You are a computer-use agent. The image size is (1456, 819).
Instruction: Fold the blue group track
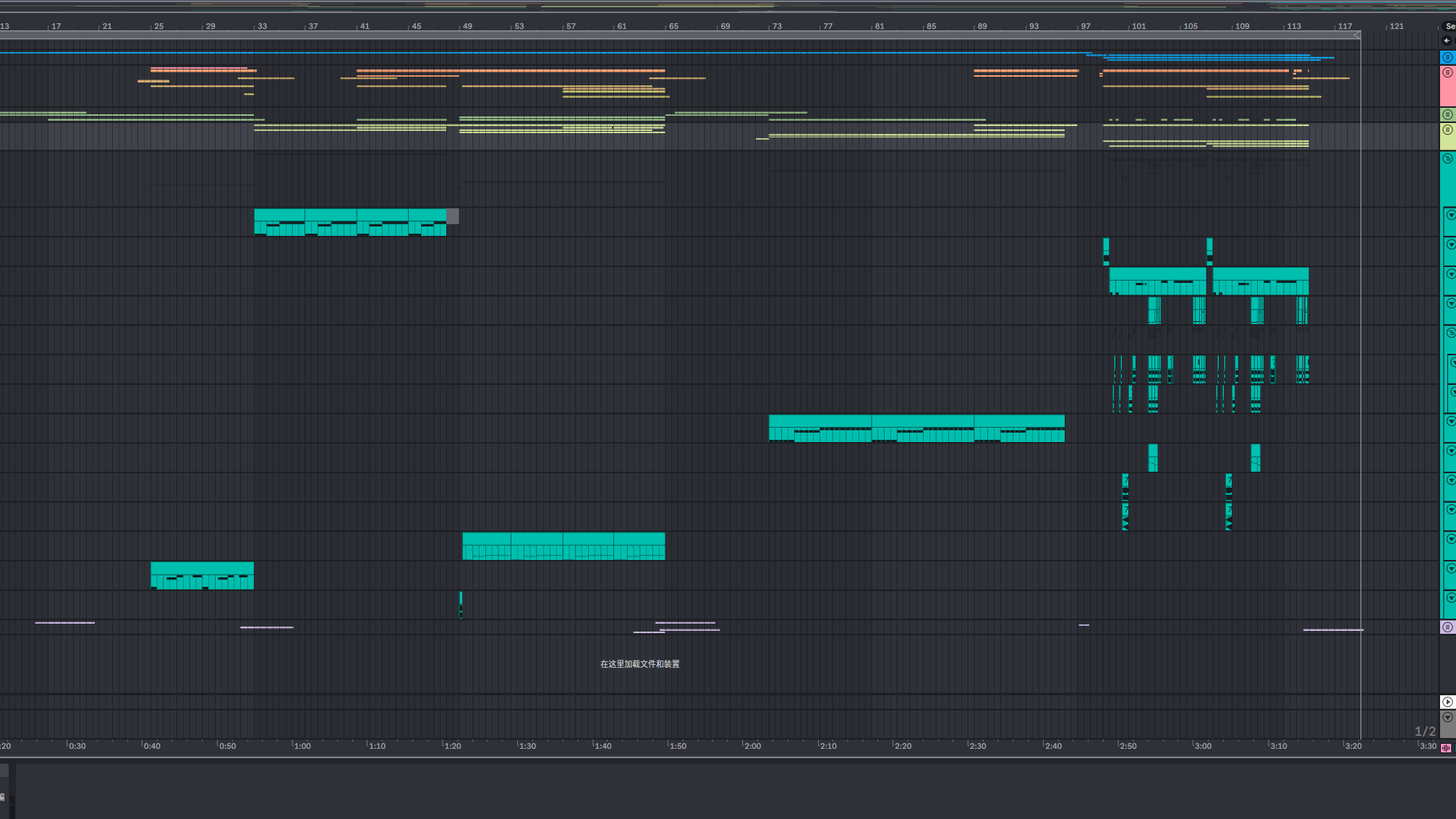[1447, 57]
